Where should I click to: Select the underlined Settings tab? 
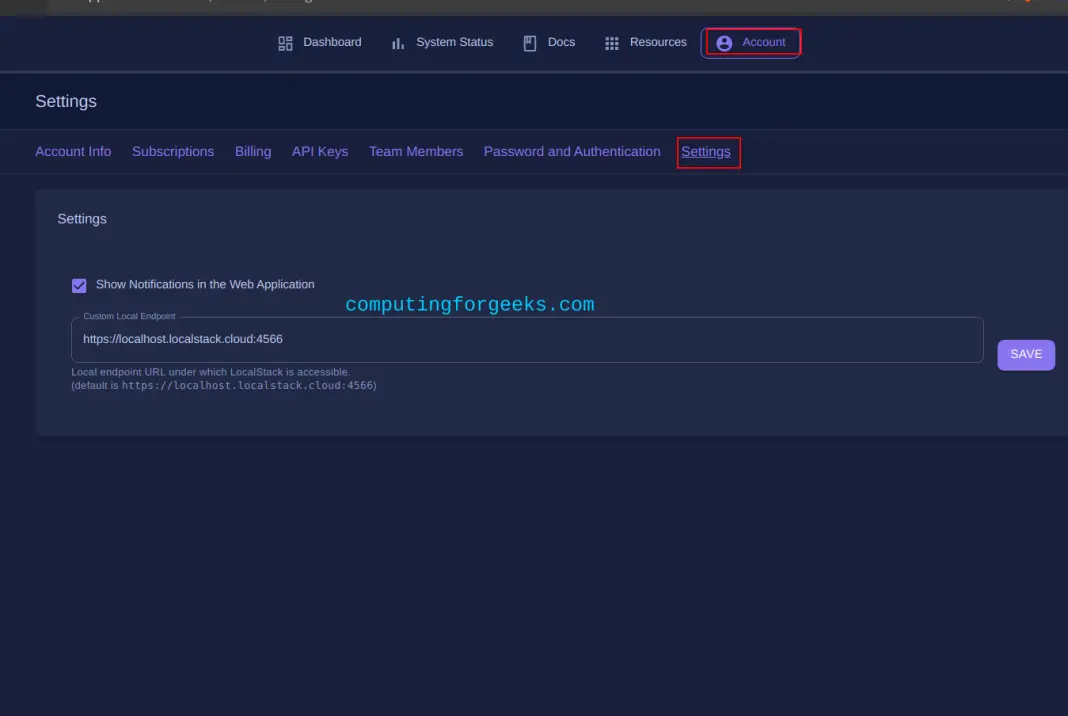[706, 152]
